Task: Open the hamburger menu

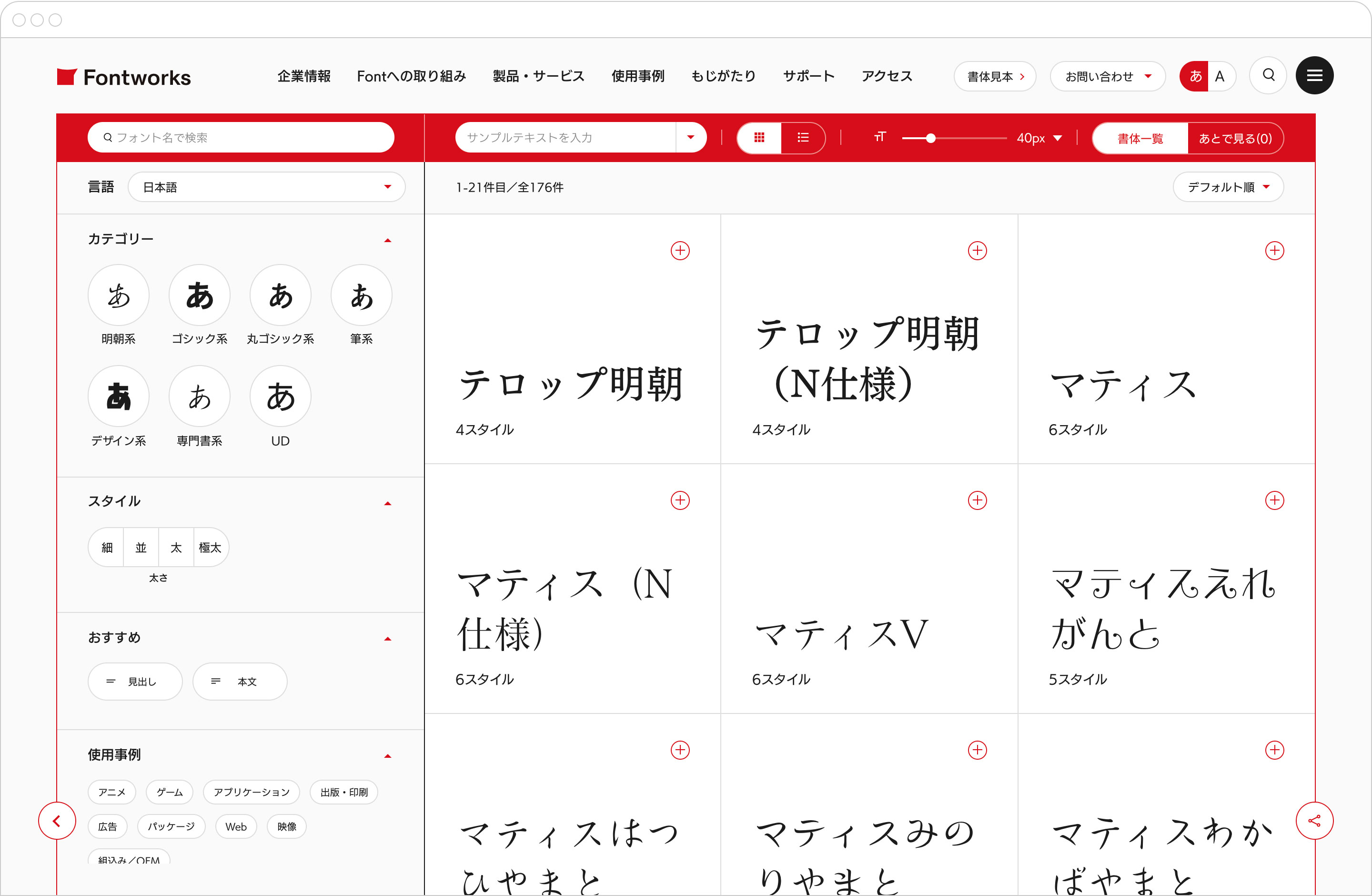Action: (x=1315, y=75)
